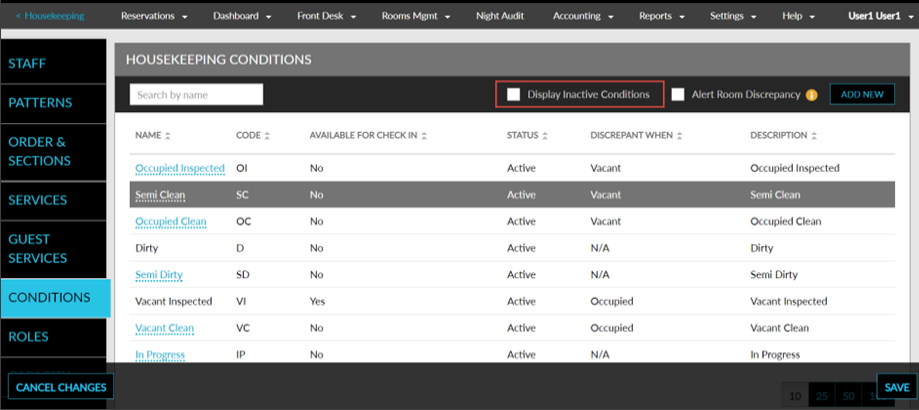Open the Settings dropdown
The image size is (919, 410).
point(733,16)
